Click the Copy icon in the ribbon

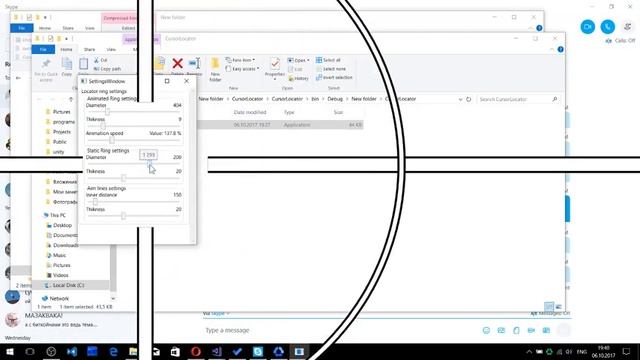click(x=67, y=67)
